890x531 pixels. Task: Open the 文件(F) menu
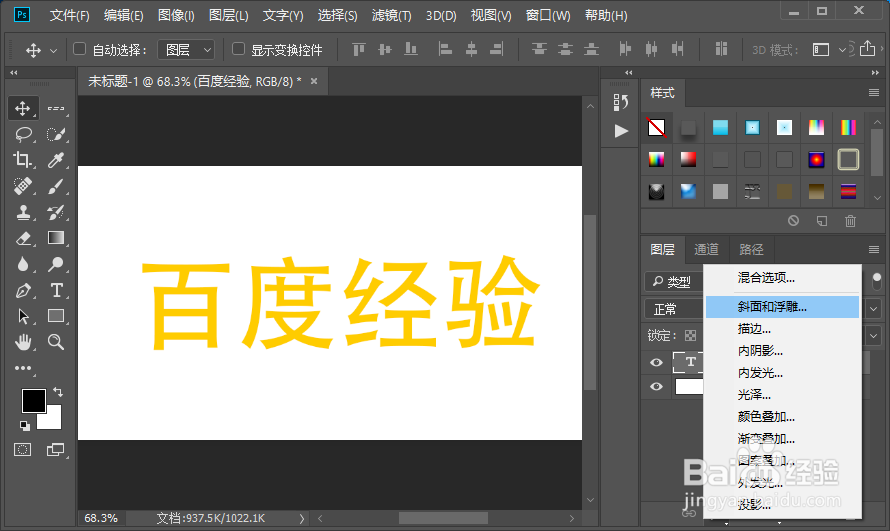pos(69,15)
